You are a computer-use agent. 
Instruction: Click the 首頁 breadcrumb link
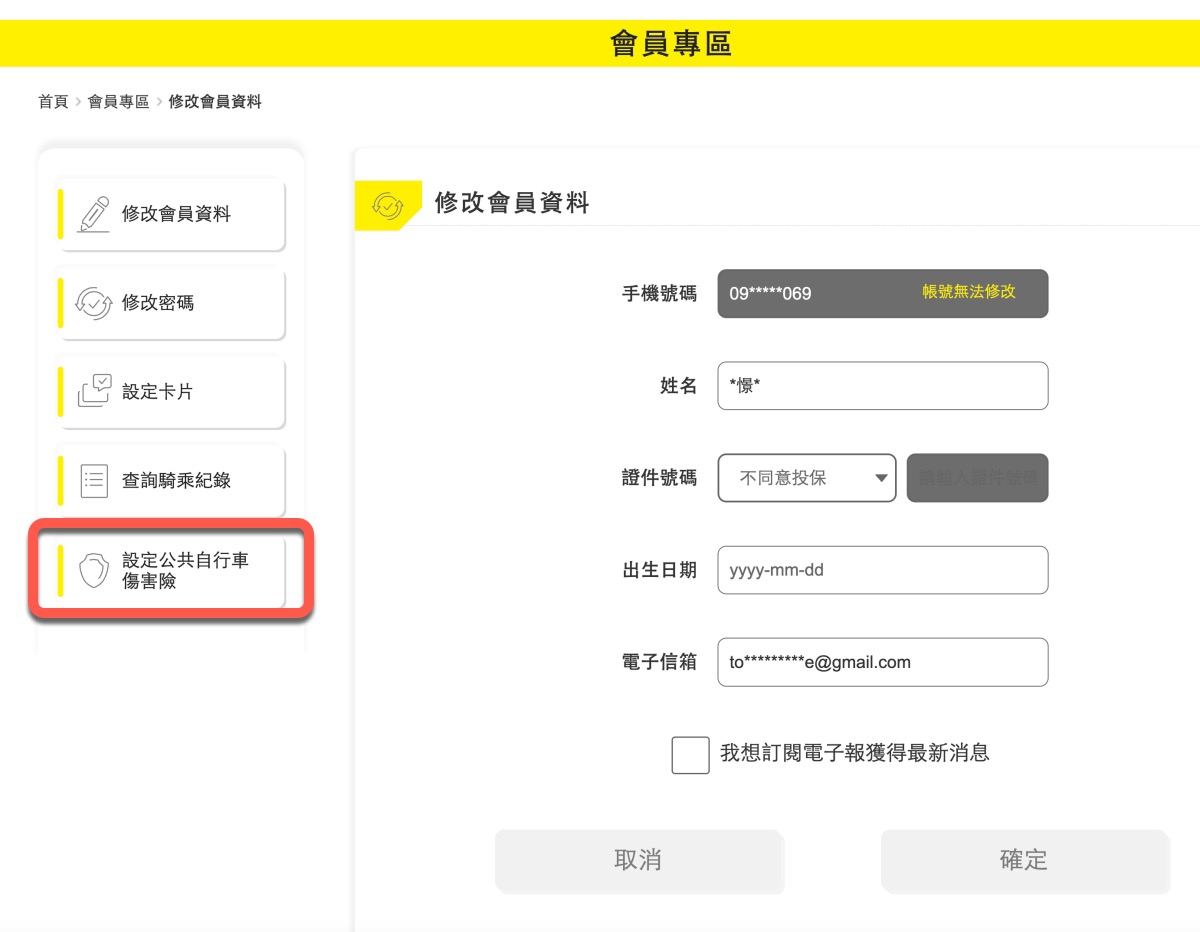pos(53,102)
